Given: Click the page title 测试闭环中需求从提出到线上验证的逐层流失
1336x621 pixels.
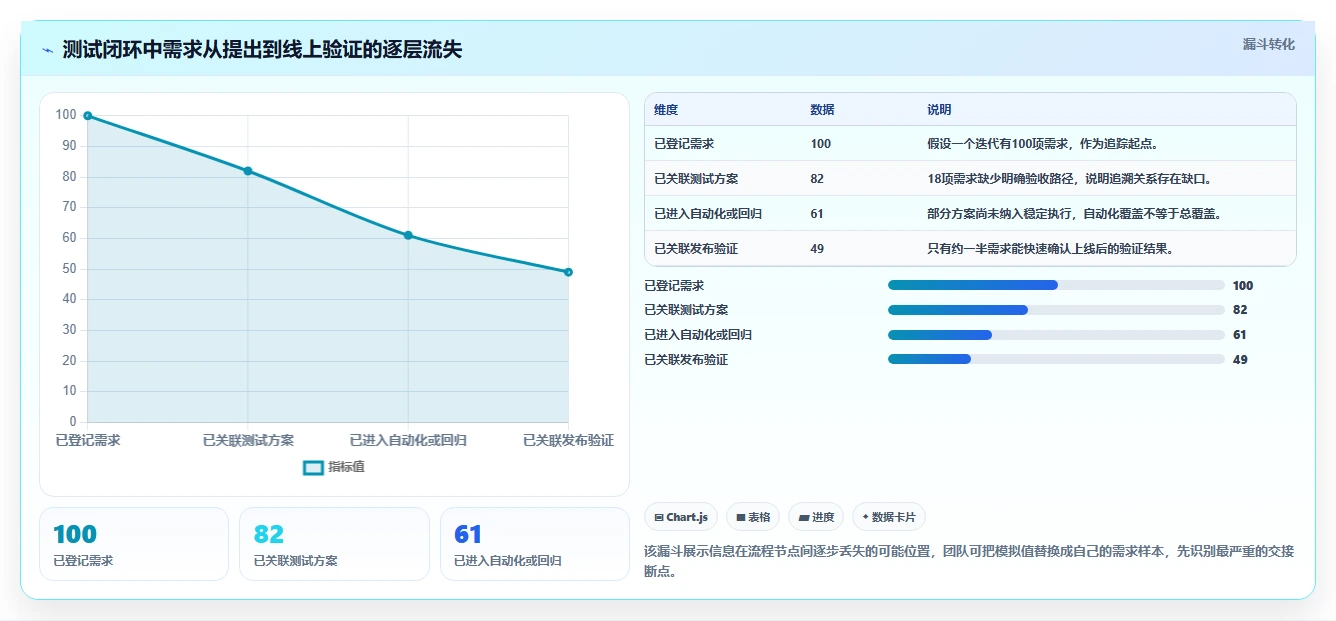Looking at the screenshot, I should point(262,50).
